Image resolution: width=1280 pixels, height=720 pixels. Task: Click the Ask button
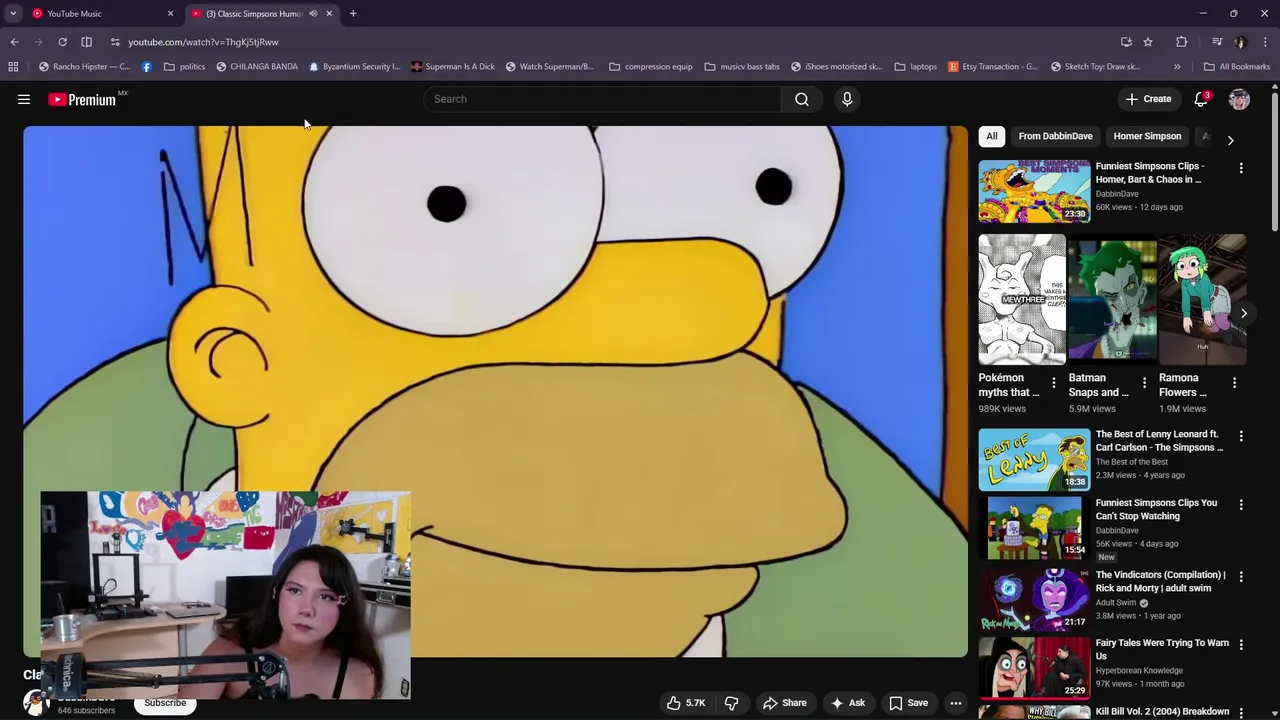tap(847, 703)
